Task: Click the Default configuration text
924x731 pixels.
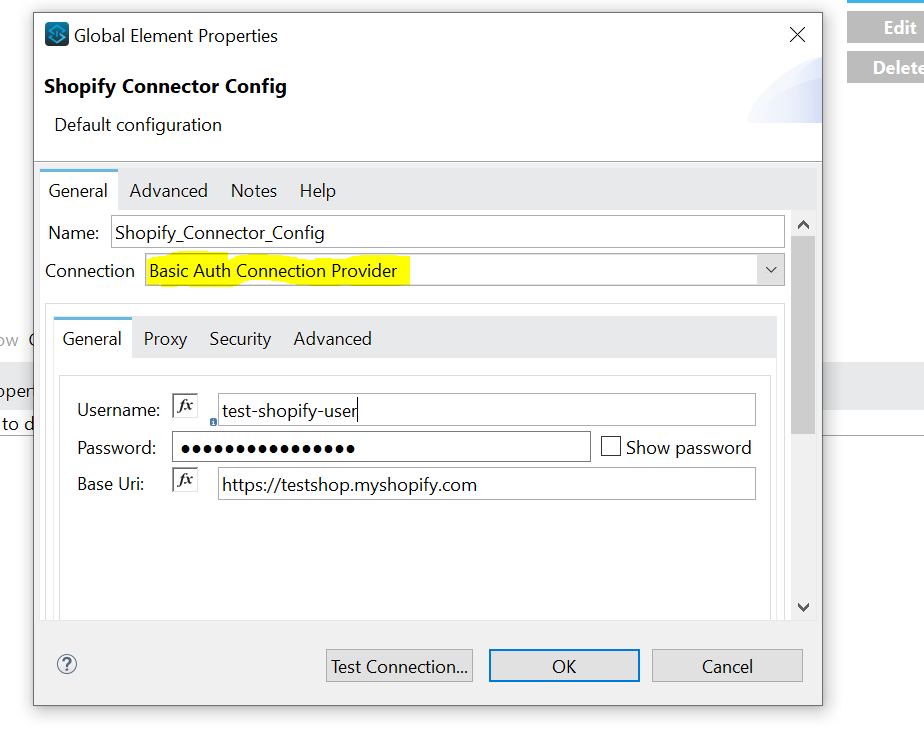Action: click(x=138, y=125)
